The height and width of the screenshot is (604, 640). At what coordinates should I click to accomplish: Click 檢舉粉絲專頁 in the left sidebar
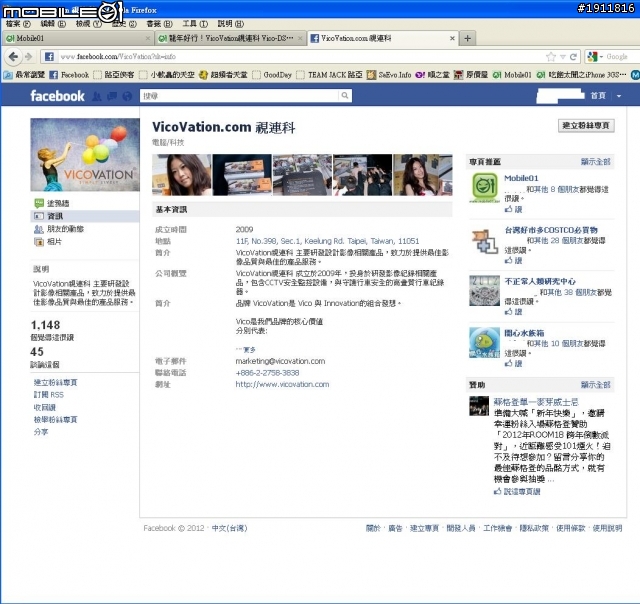55,420
